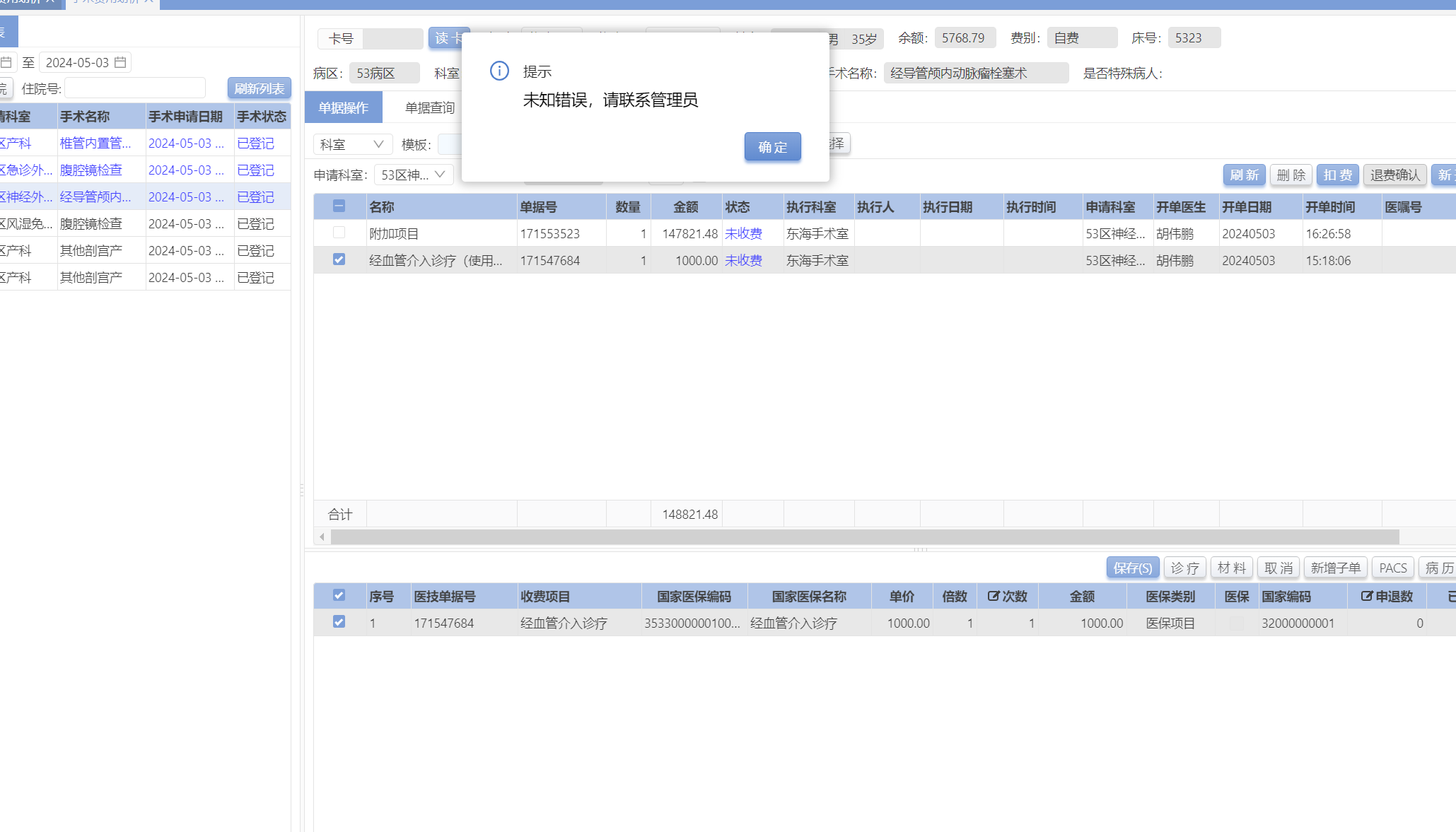Click the info icon in the 提示 dialog
Image resolution: width=1456 pixels, height=832 pixels.
coord(499,71)
